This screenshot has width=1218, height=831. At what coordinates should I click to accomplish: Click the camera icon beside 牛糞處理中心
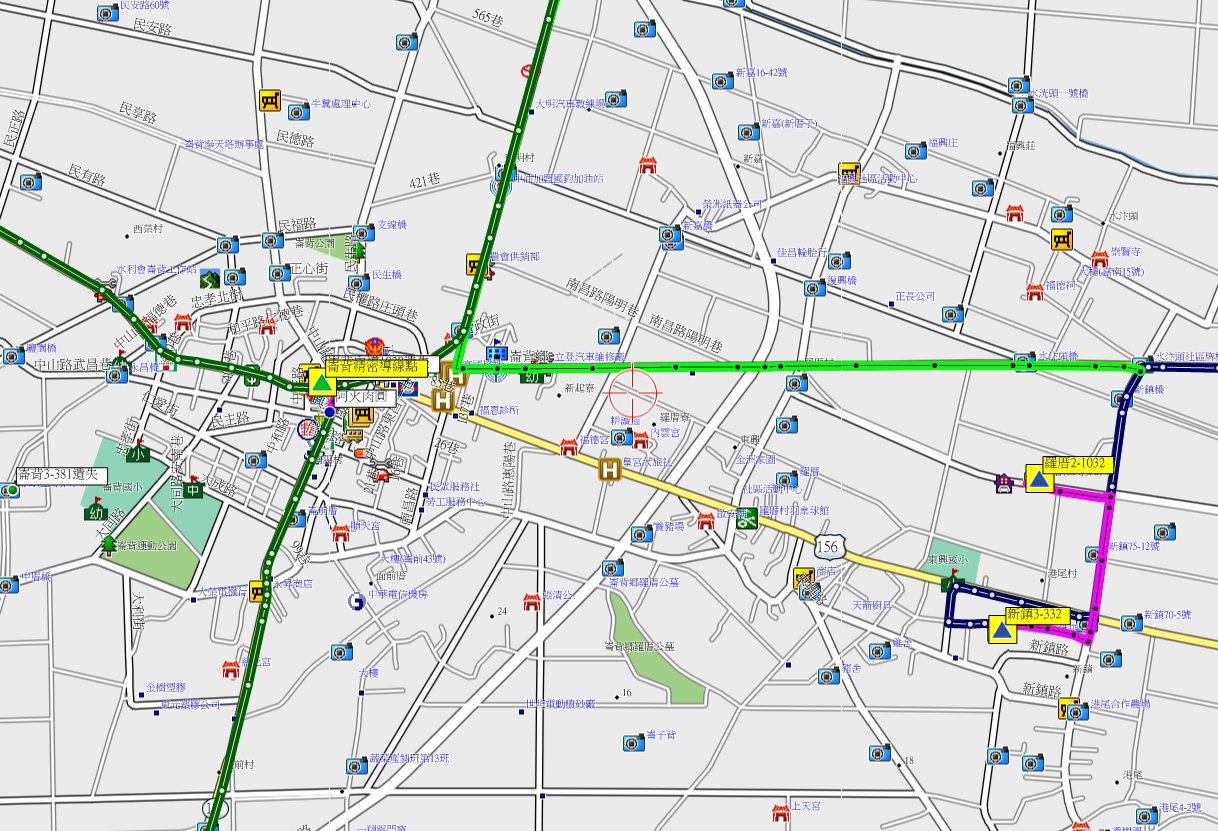297,111
